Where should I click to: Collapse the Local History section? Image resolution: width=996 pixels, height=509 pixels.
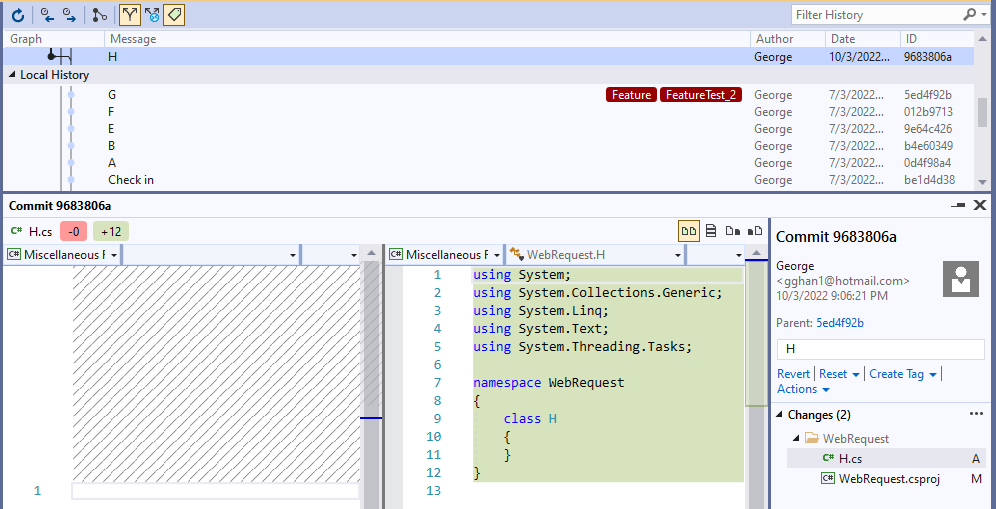point(12,75)
